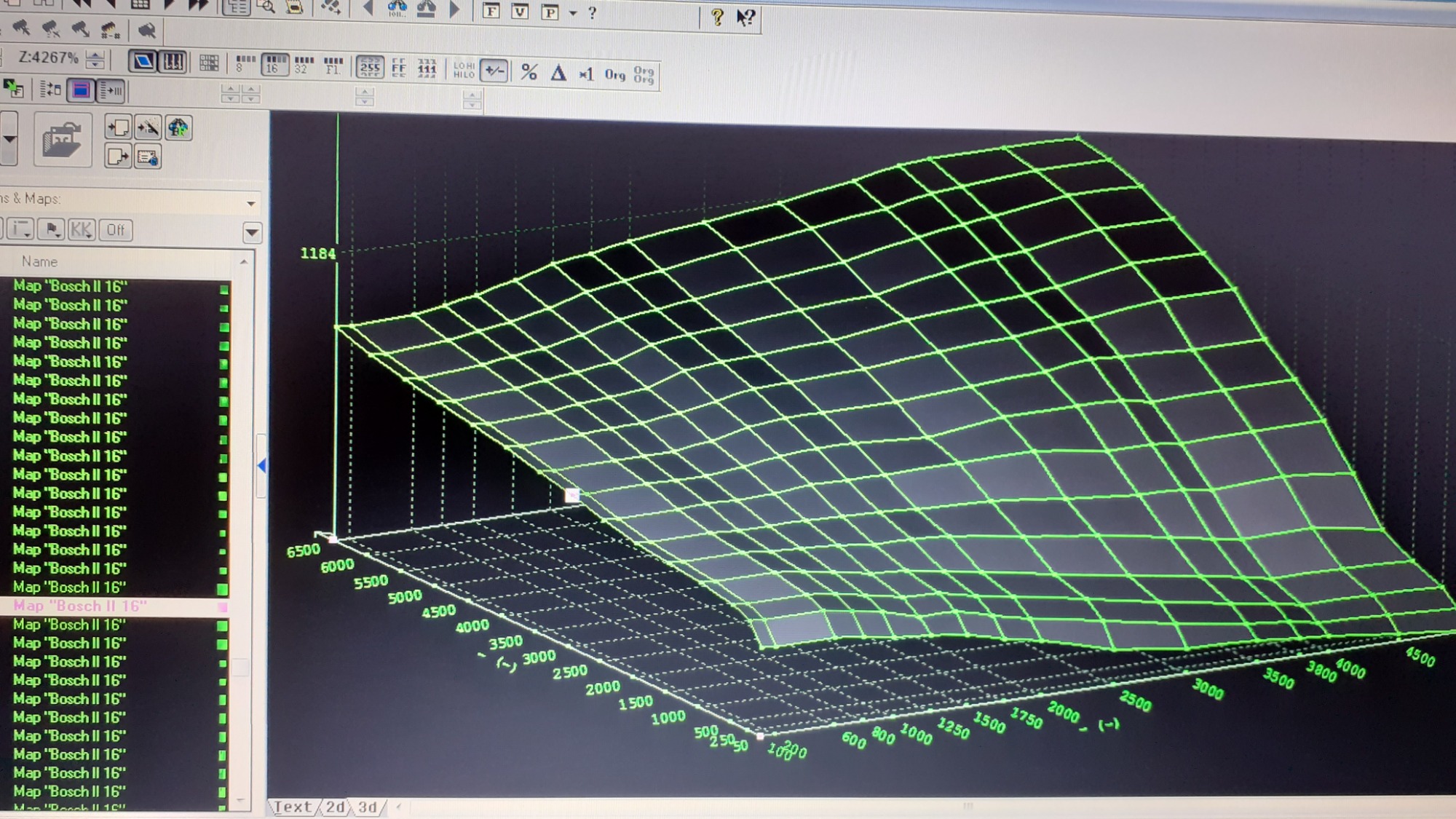This screenshot has width=1456, height=819.
Task: Expand the dropdown arrow next to the P button
Action: pyautogui.click(x=573, y=13)
